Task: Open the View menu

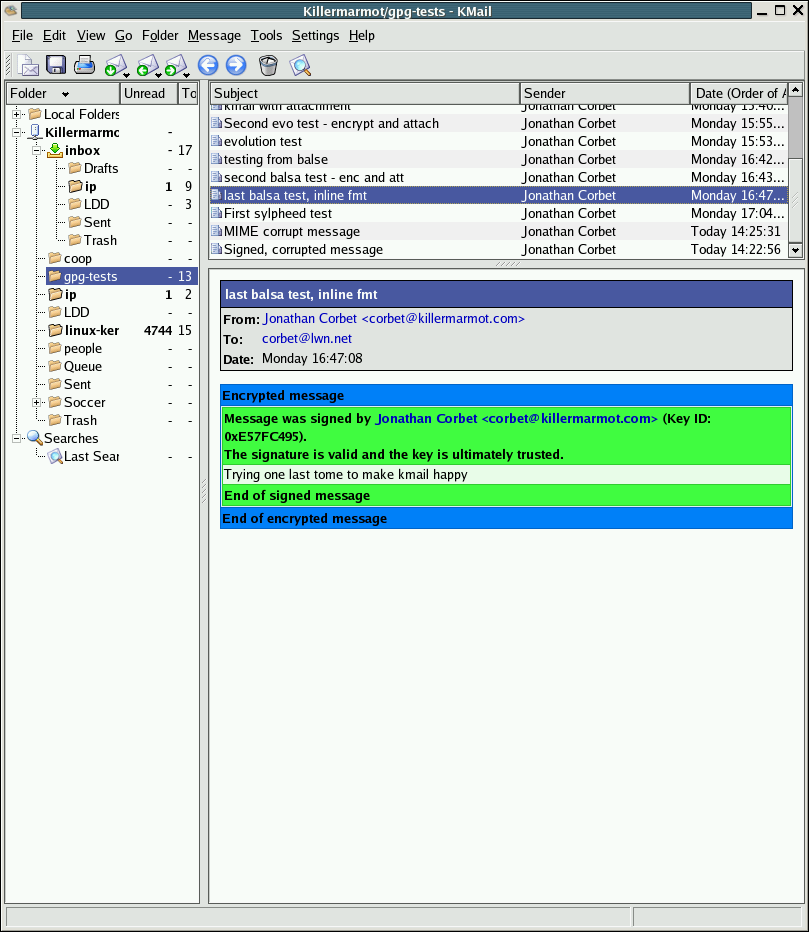Action: click(x=91, y=36)
